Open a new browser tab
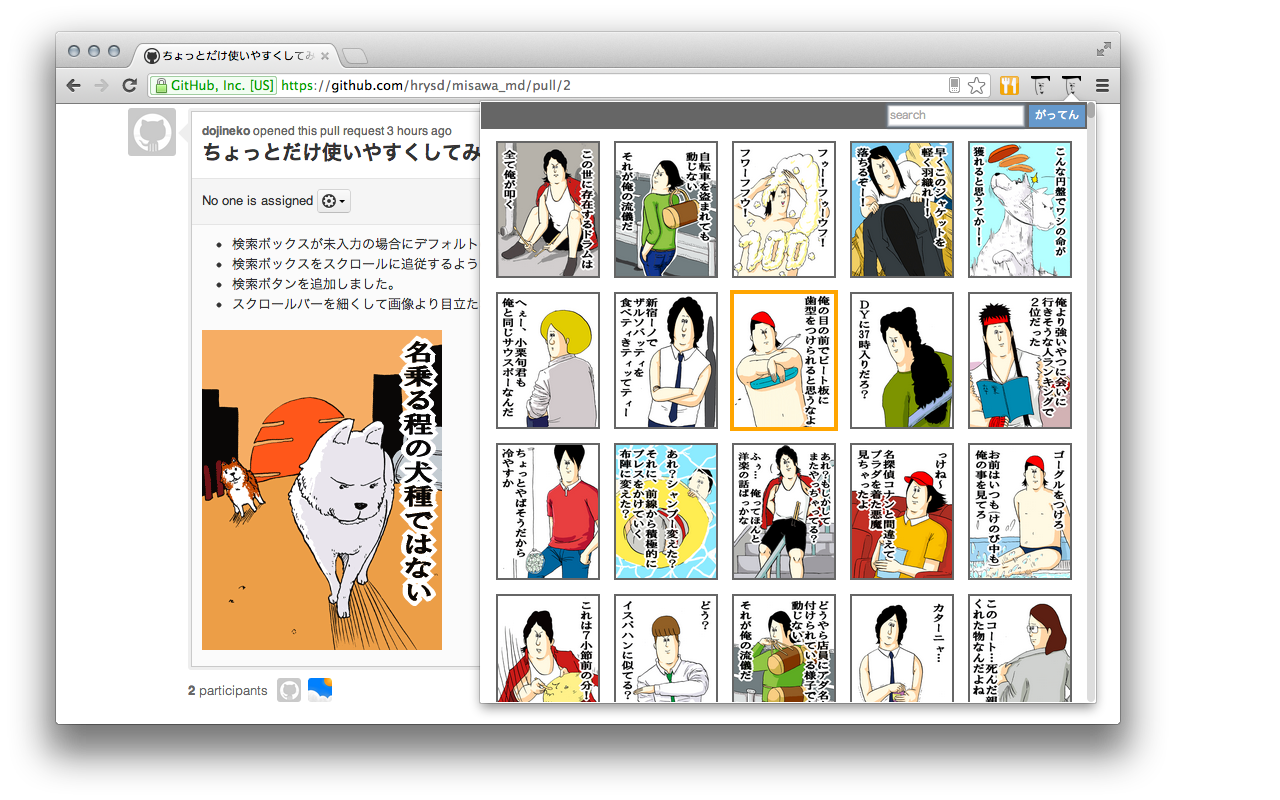The width and height of the screenshot is (1280, 800). pyautogui.click(x=354, y=55)
